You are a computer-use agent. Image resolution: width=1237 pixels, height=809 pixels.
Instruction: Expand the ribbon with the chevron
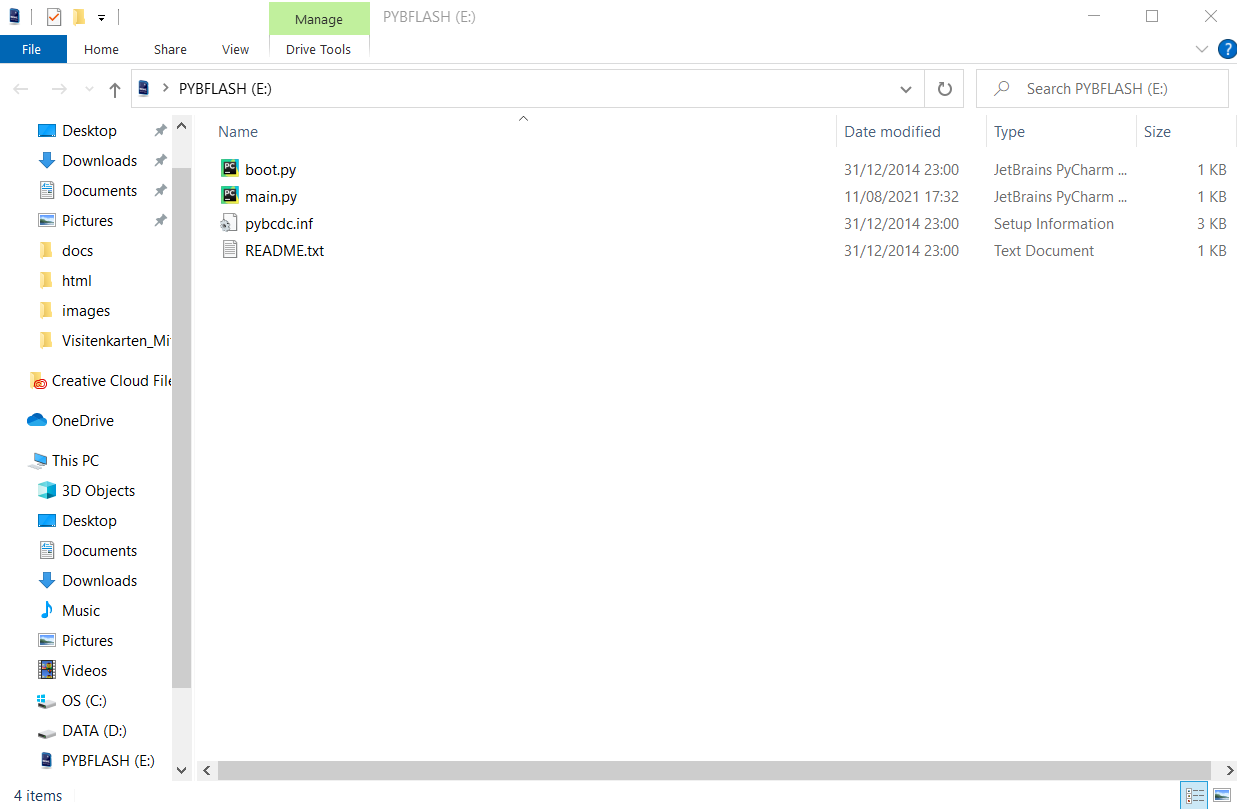(x=1202, y=49)
